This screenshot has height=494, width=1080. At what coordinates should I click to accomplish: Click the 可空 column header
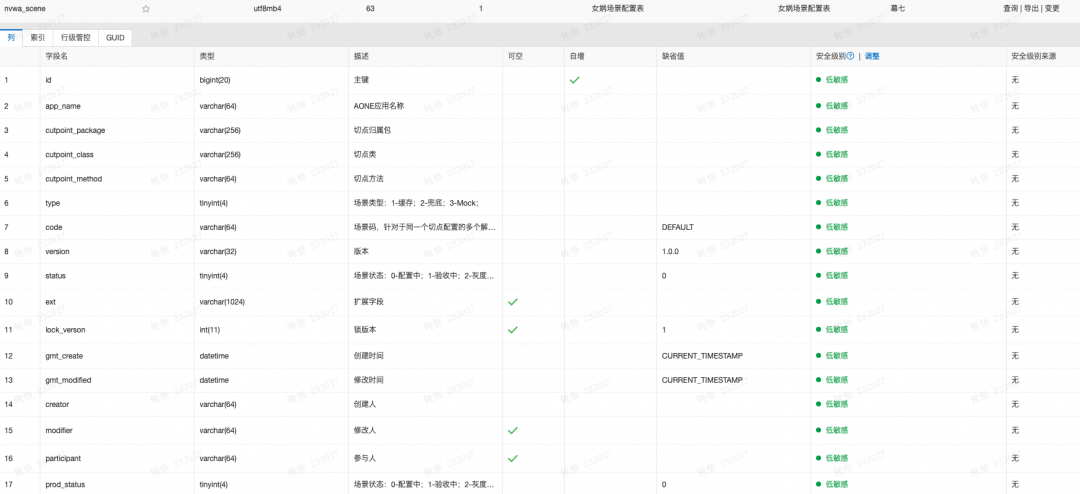(x=515, y=56)
